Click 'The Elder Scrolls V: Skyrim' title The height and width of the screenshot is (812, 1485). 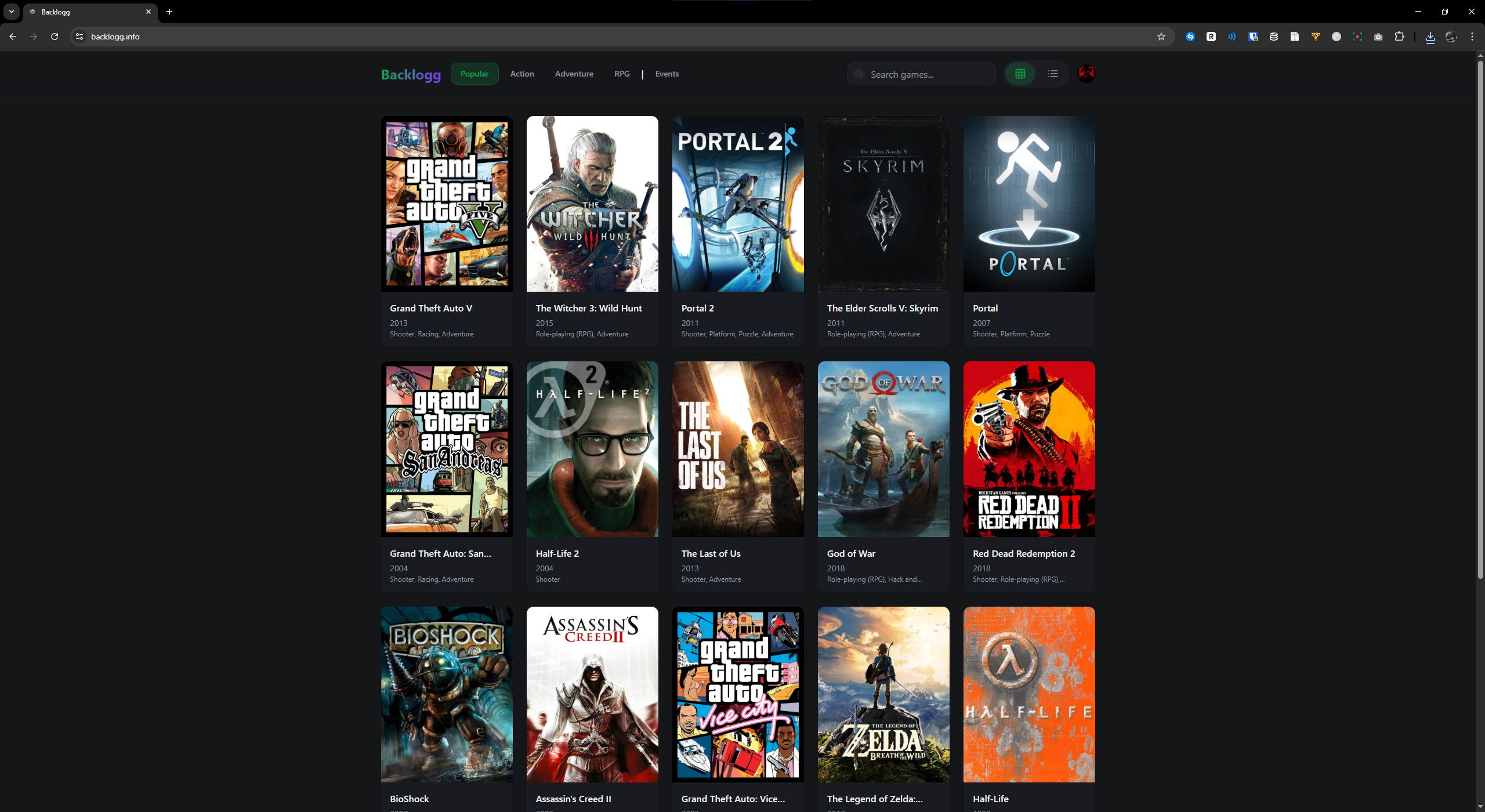882,308
